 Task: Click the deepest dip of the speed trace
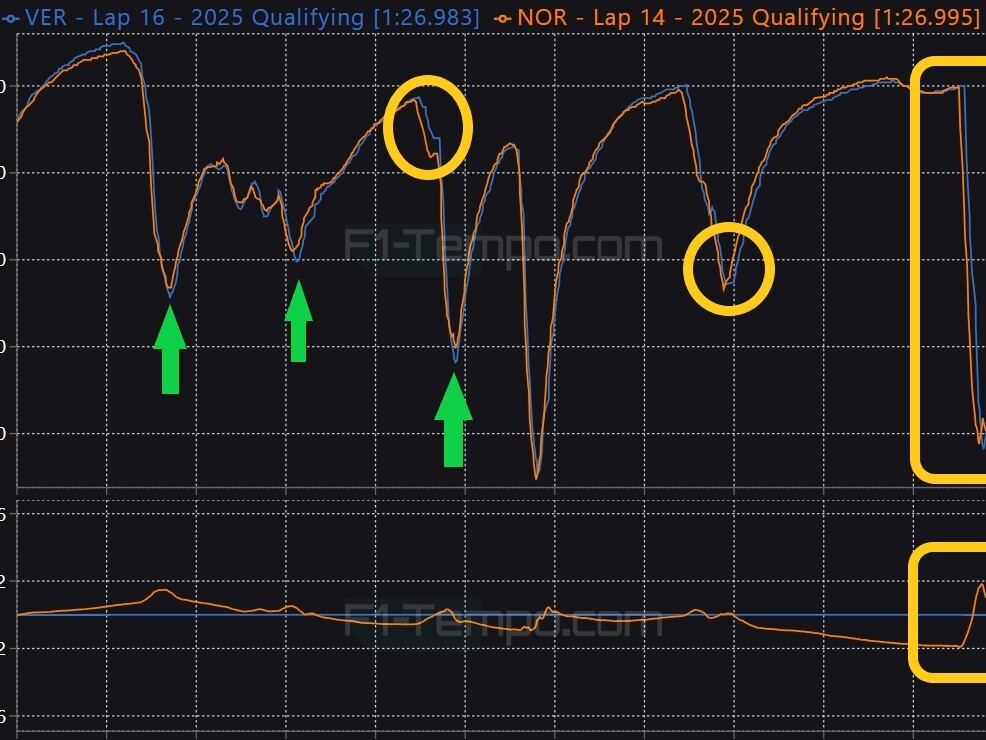point(536,476)
